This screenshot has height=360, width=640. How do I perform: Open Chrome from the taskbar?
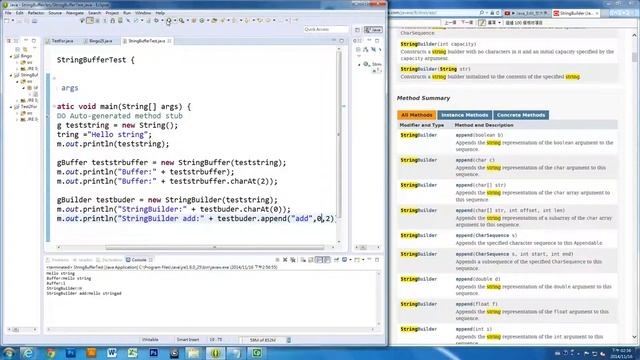[x=51, y=353]
